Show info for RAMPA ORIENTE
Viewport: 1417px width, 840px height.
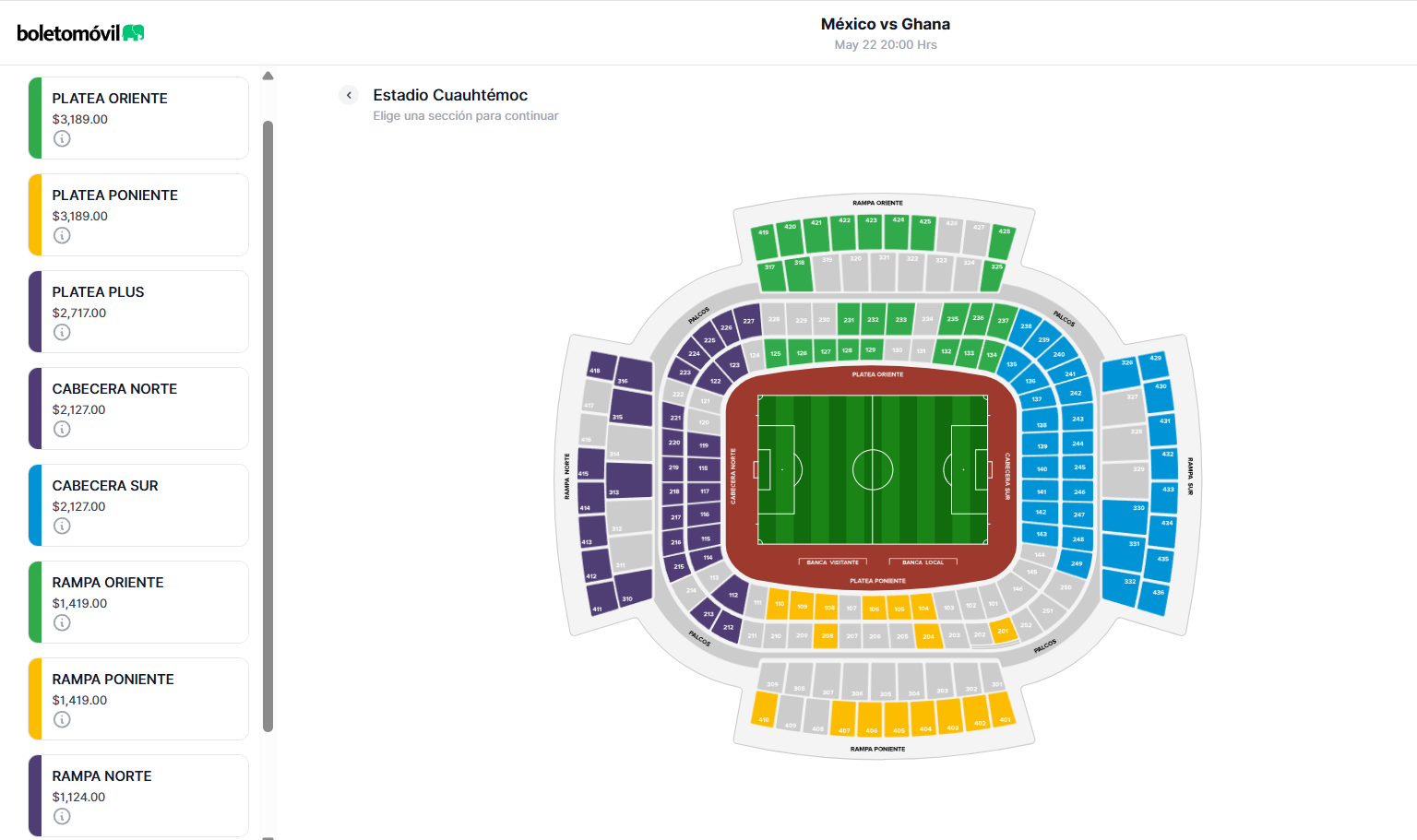point(62,622)
